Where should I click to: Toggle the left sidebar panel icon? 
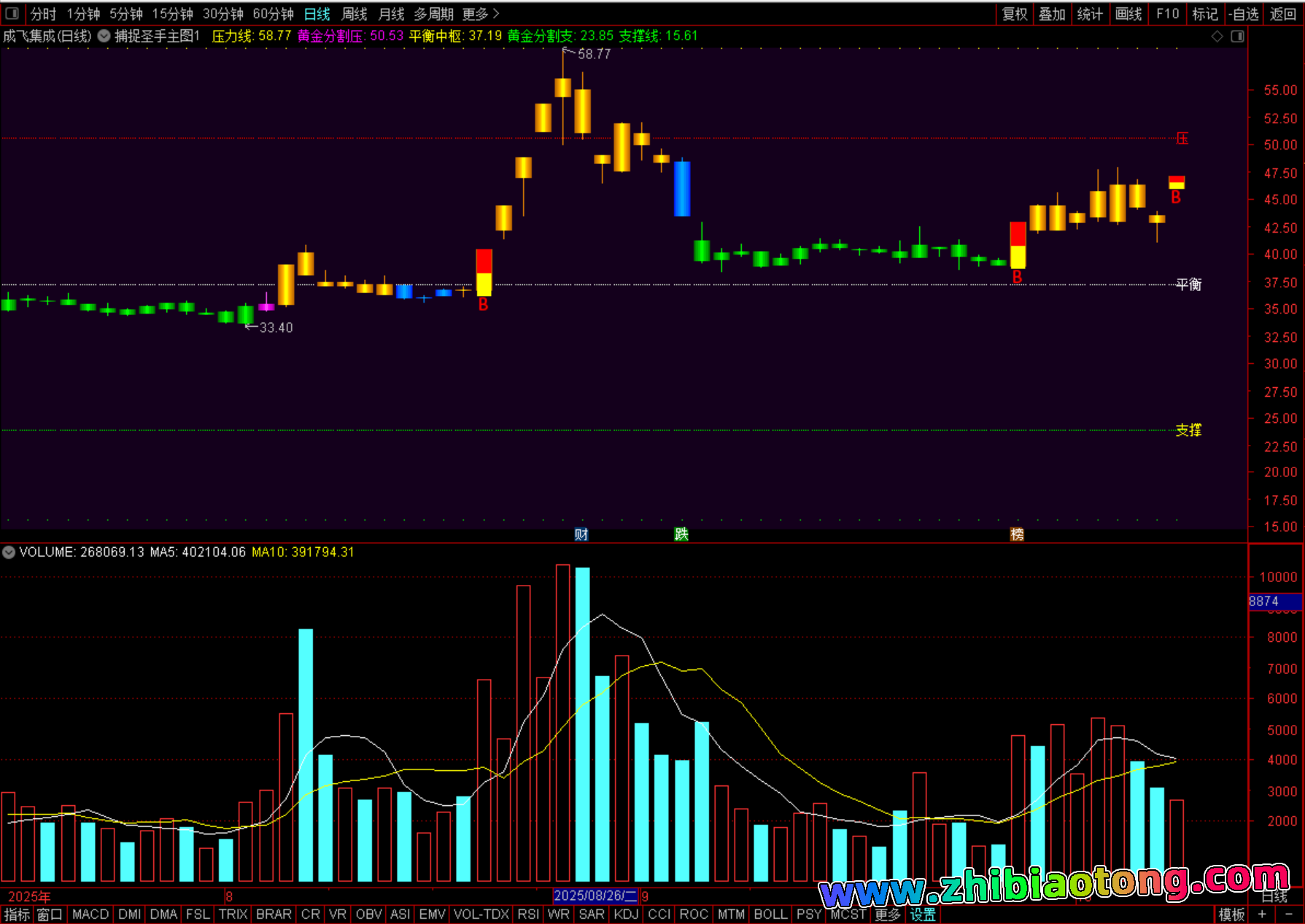click(x=12, y=13)
